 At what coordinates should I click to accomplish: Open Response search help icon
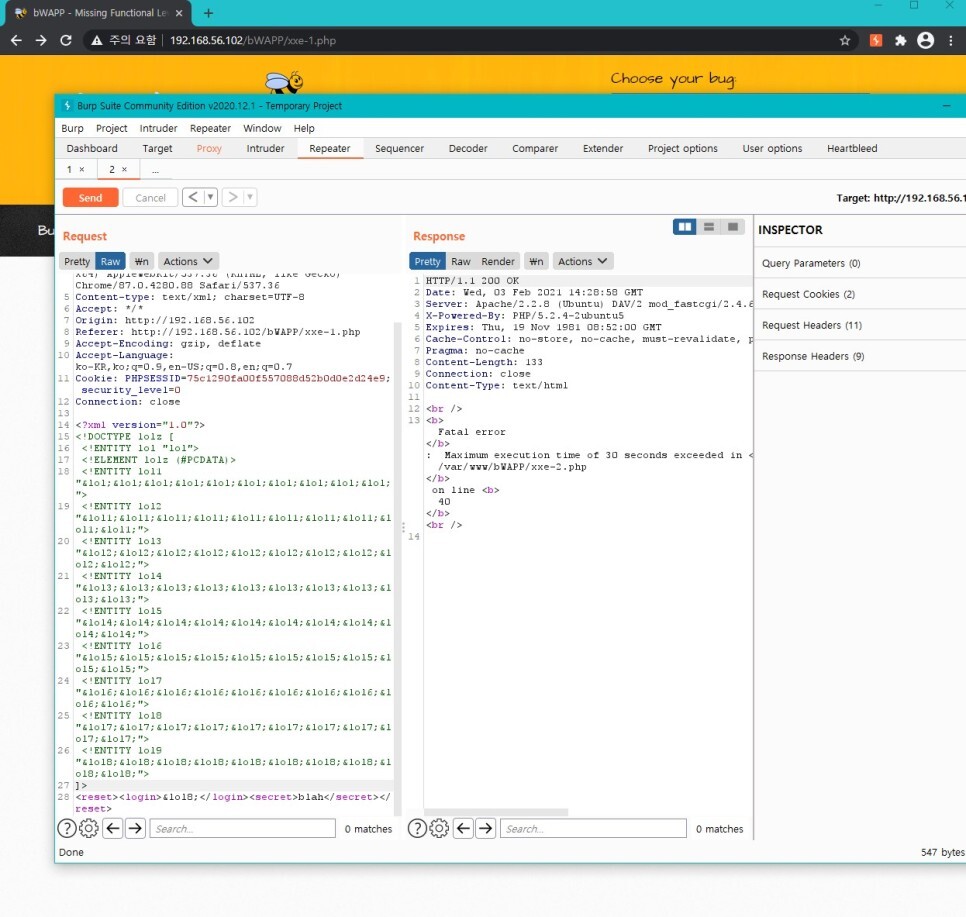click(417, 828)
